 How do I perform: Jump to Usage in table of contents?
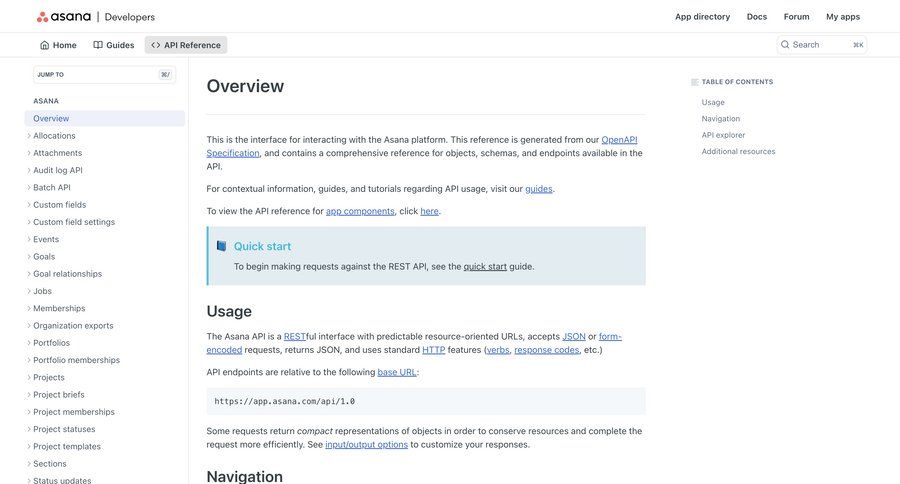713,102
